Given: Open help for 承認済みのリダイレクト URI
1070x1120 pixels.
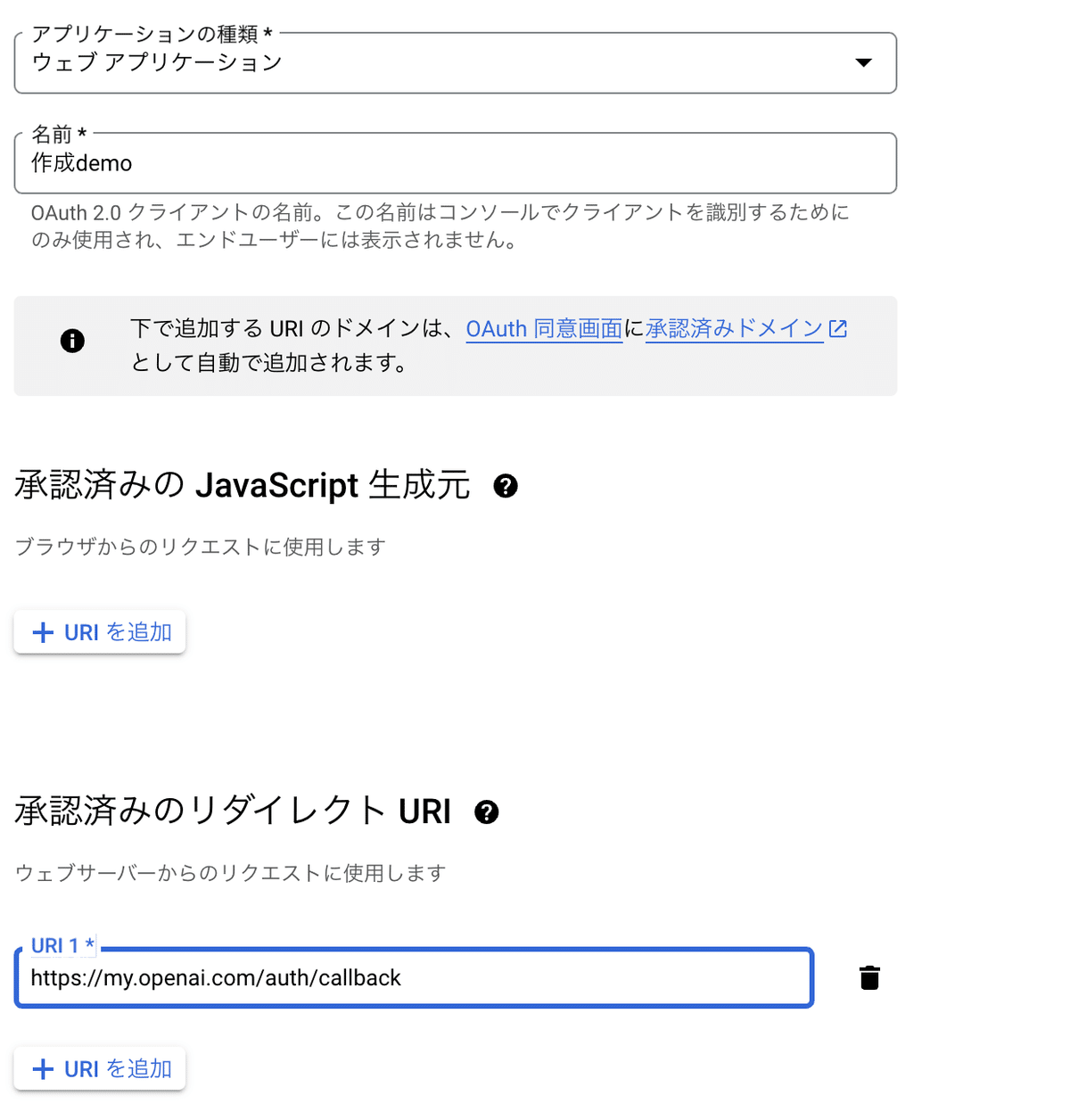Looking at the screenshot, I should coord(487,812).
